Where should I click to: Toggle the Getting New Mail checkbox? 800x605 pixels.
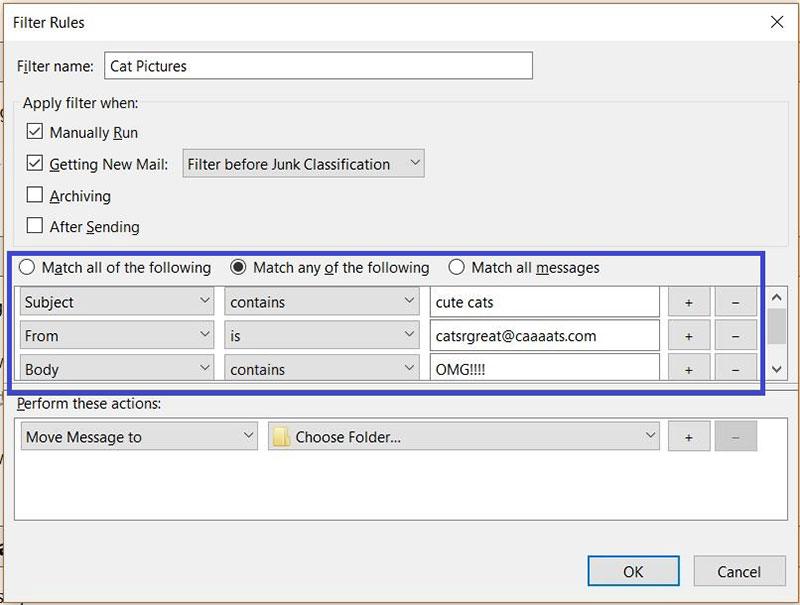point(35,164)
